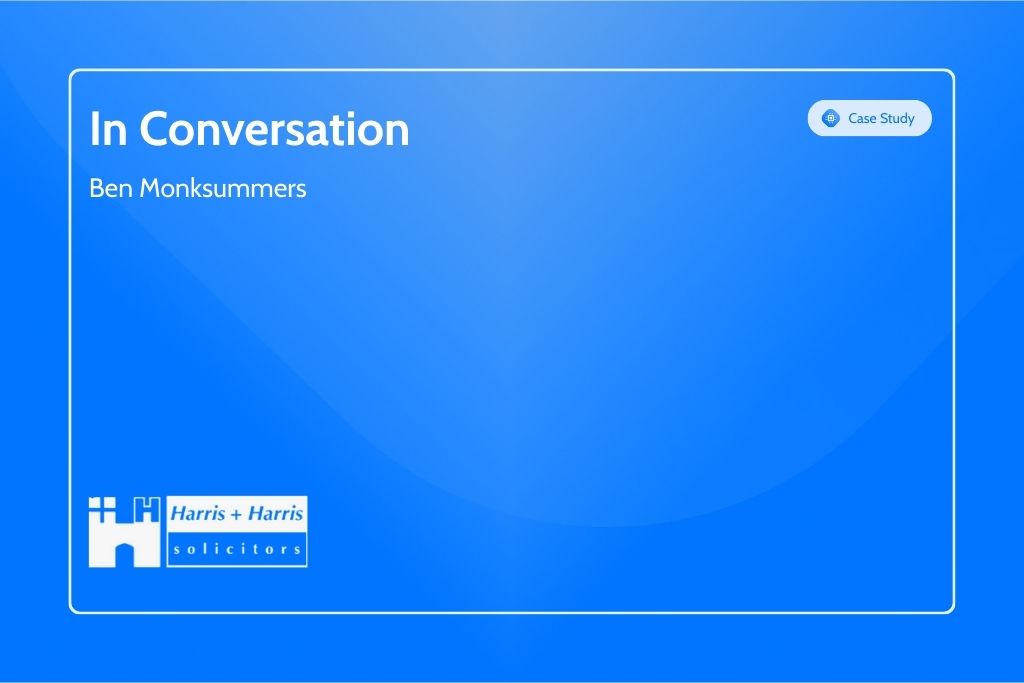Click the Case Study badge icon

point(830,118)
